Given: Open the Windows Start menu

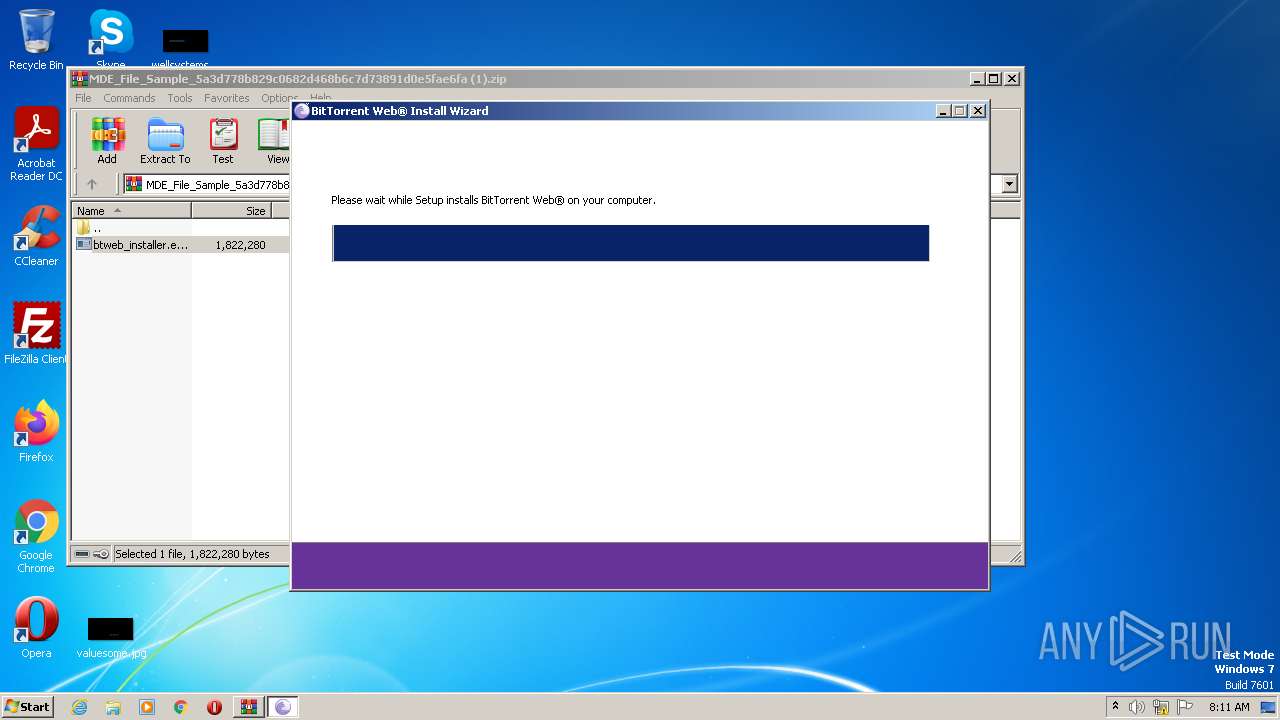Looking at the screenshot, I should (27, 706).
